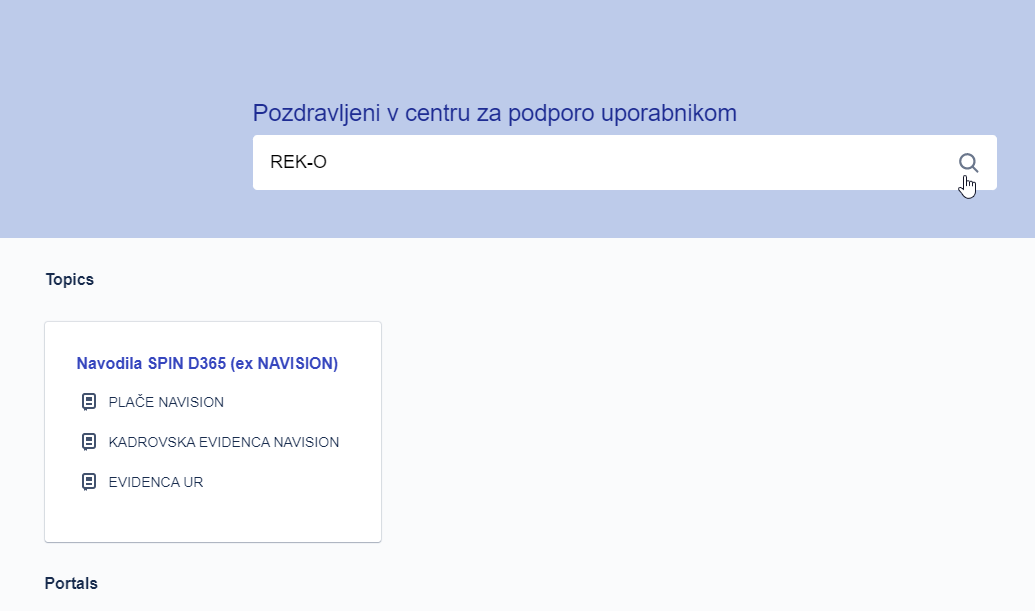The height and width of the screenshot is (611, 1035).
Task: Click the word UR in the last article
Action: 193,482
